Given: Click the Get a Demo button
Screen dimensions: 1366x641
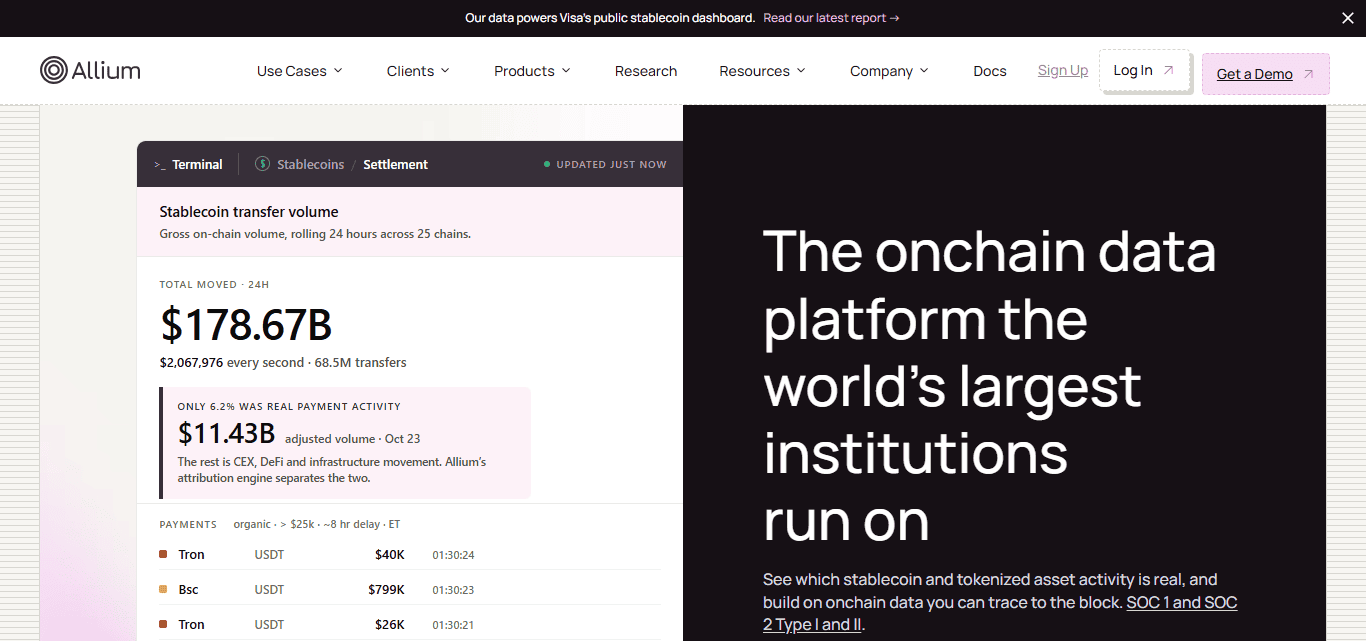Looking at the screenshot, I should [1266, 74].
